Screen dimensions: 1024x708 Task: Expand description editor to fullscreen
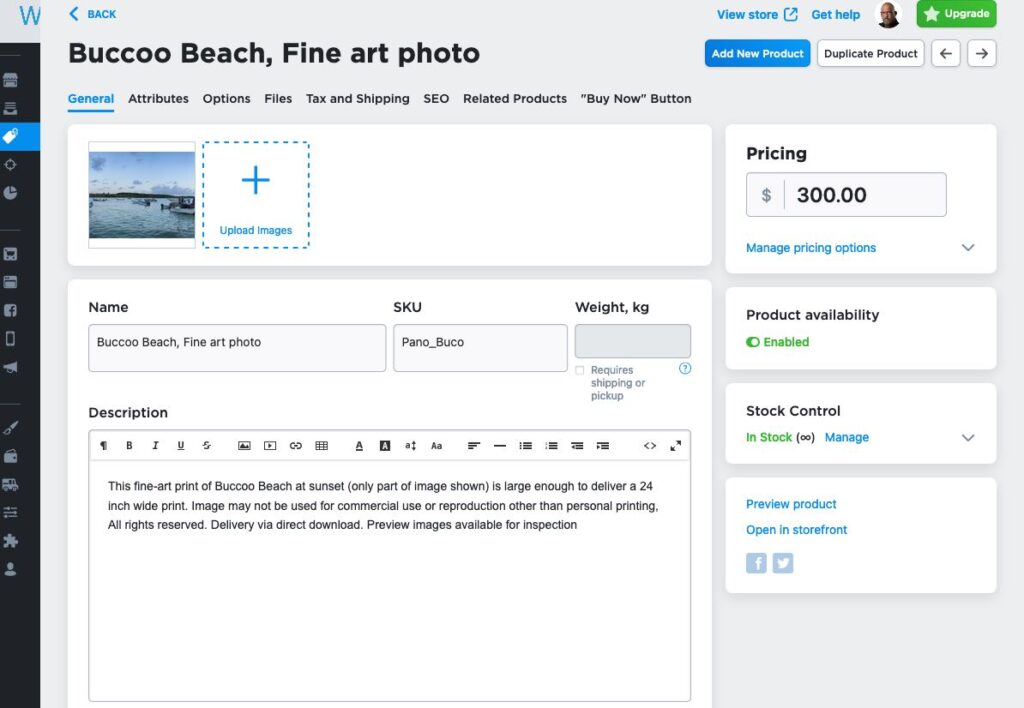click(676, 446)
